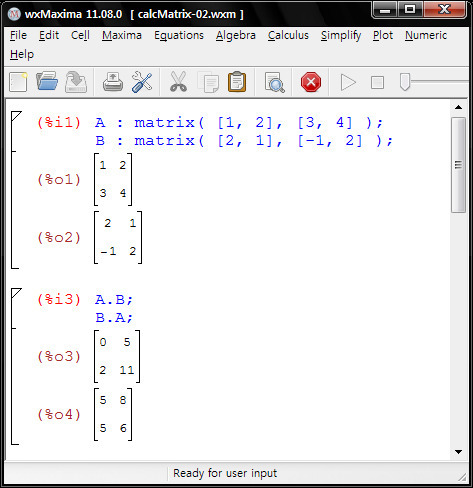Click the %o3 matrix output

tap(117, 356)
